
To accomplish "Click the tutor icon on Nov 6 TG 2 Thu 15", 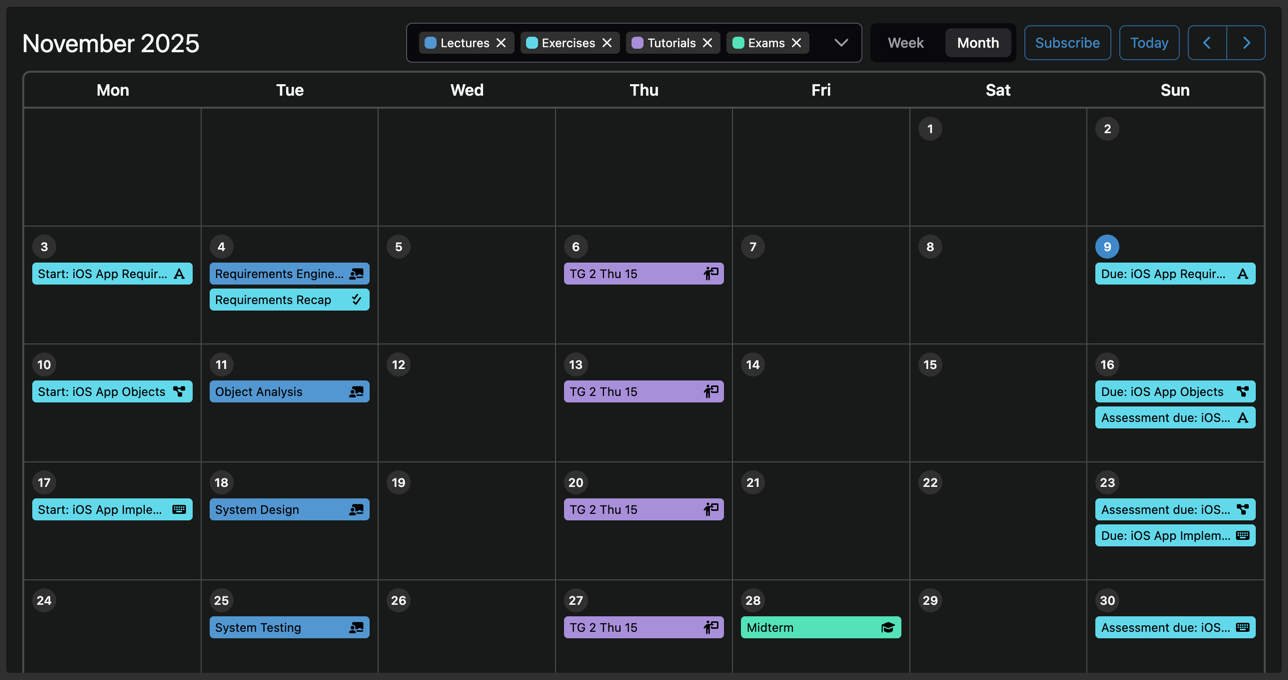I will (711, 274).
